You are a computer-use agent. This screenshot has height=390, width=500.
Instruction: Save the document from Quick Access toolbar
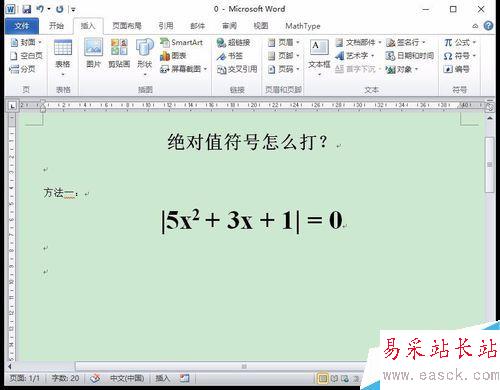coord(27,9)
